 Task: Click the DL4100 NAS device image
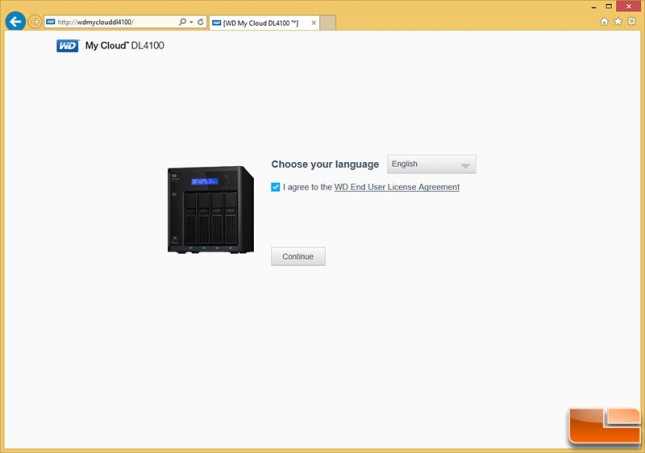point(211,209)
